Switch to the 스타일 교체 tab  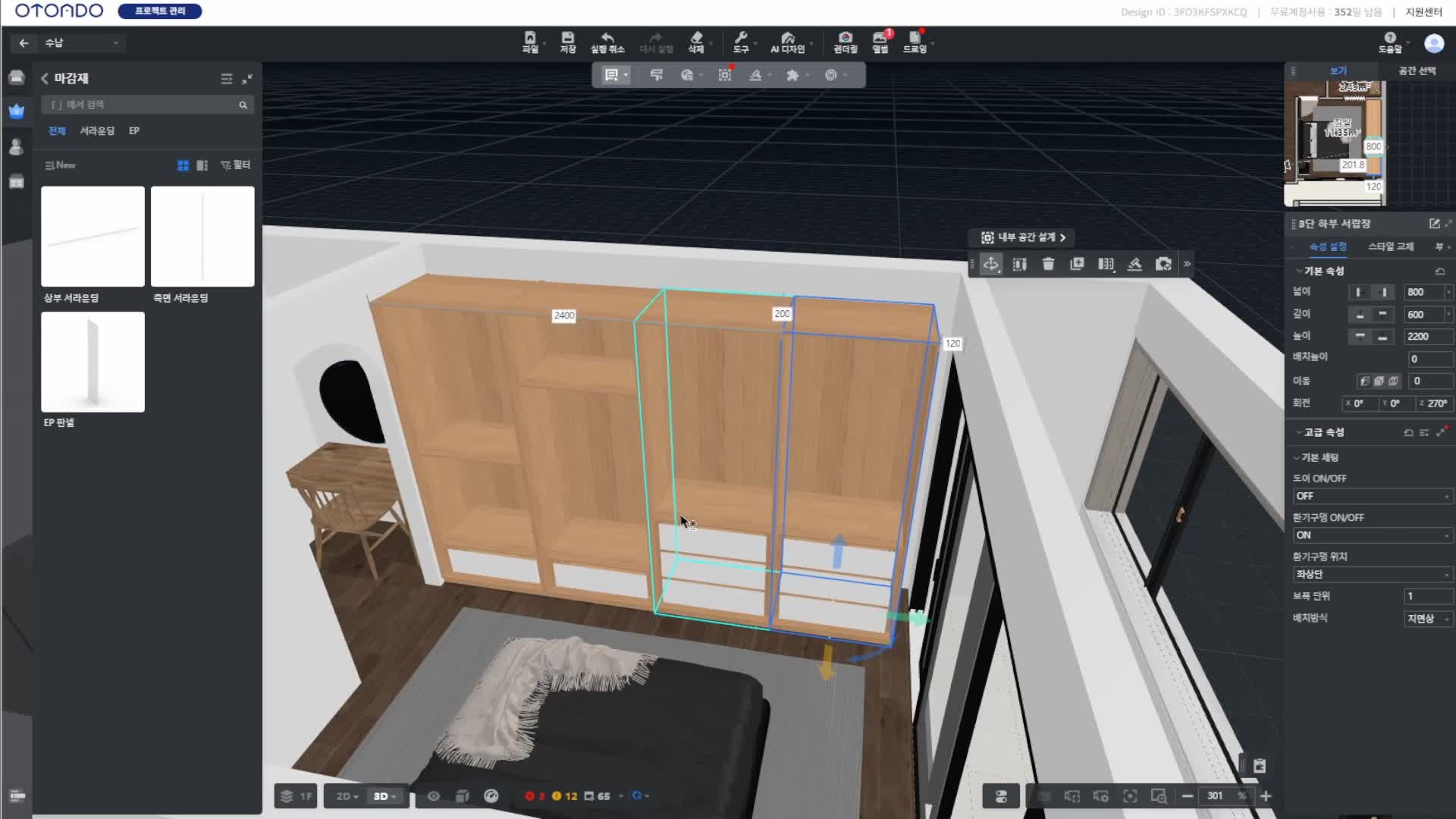[1390, 246]
